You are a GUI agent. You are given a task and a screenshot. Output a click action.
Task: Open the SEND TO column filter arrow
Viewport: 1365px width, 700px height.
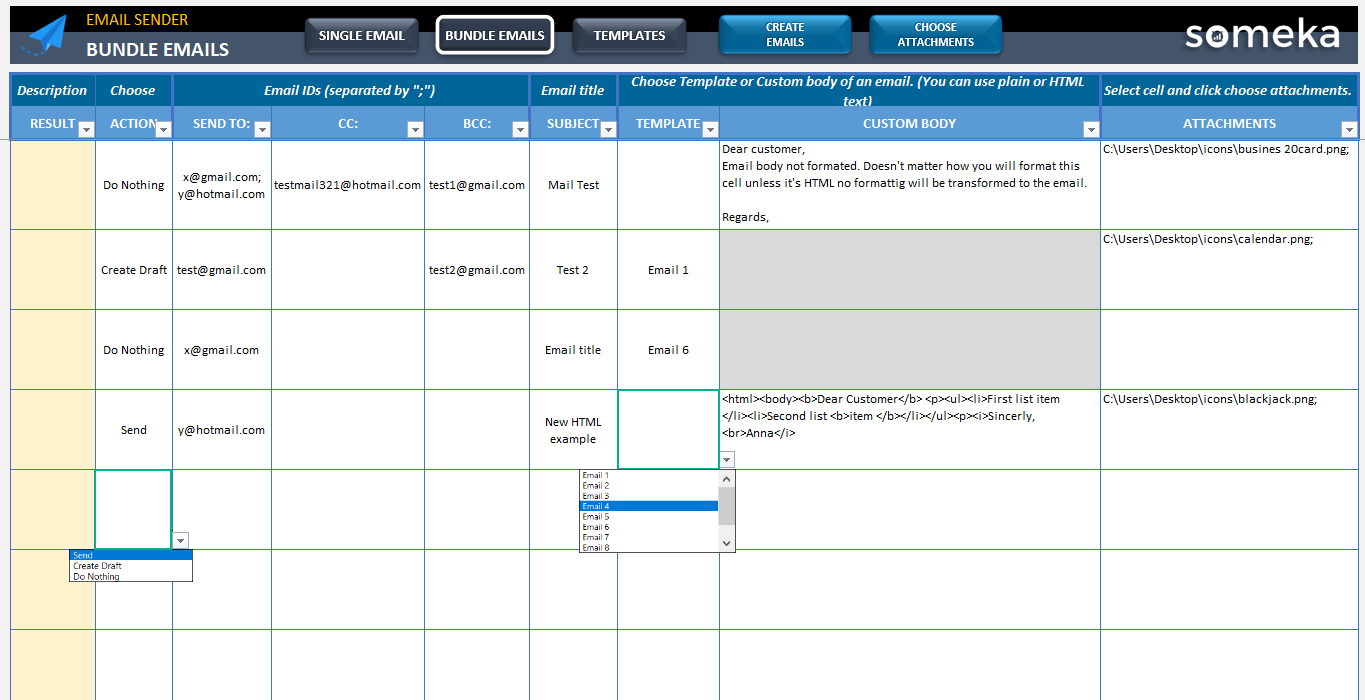(262, 129)
